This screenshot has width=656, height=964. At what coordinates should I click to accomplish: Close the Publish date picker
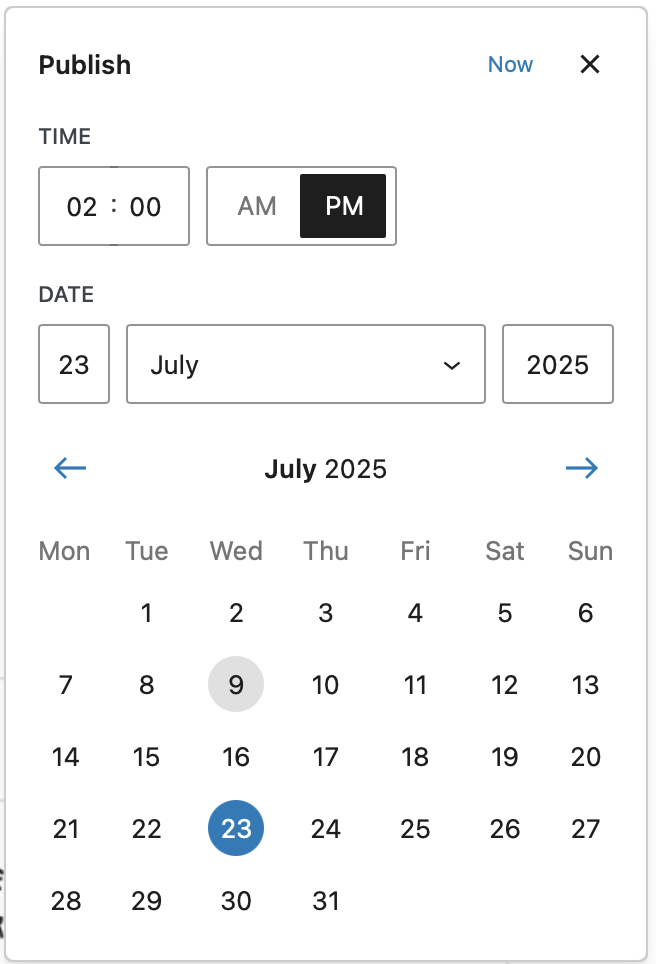[590, 64]
